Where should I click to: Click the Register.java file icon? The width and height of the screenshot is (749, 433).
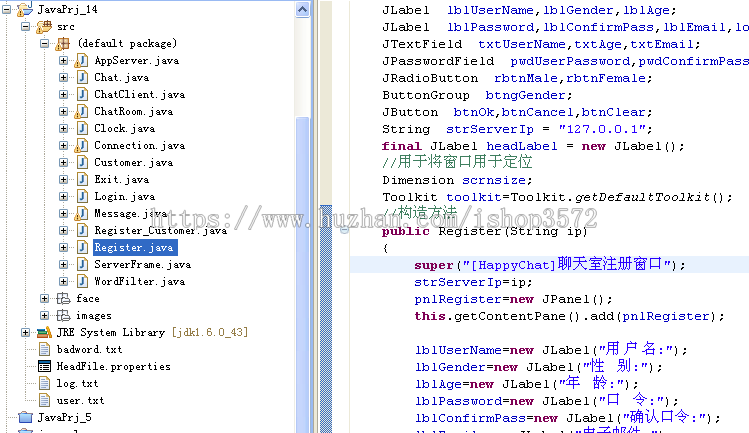[82, 247]
